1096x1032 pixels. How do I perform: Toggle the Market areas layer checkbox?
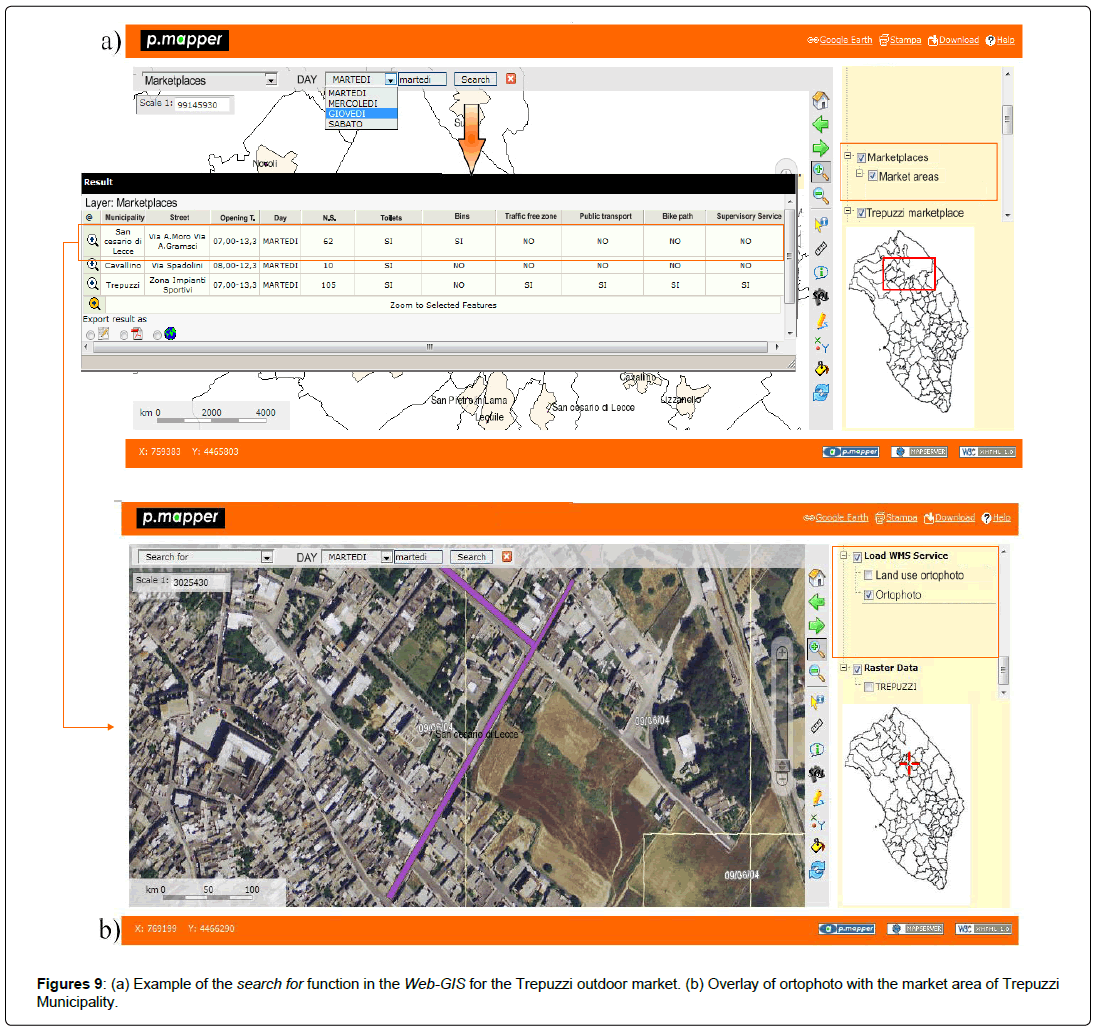pyautogui.click(x=873, y=177)
